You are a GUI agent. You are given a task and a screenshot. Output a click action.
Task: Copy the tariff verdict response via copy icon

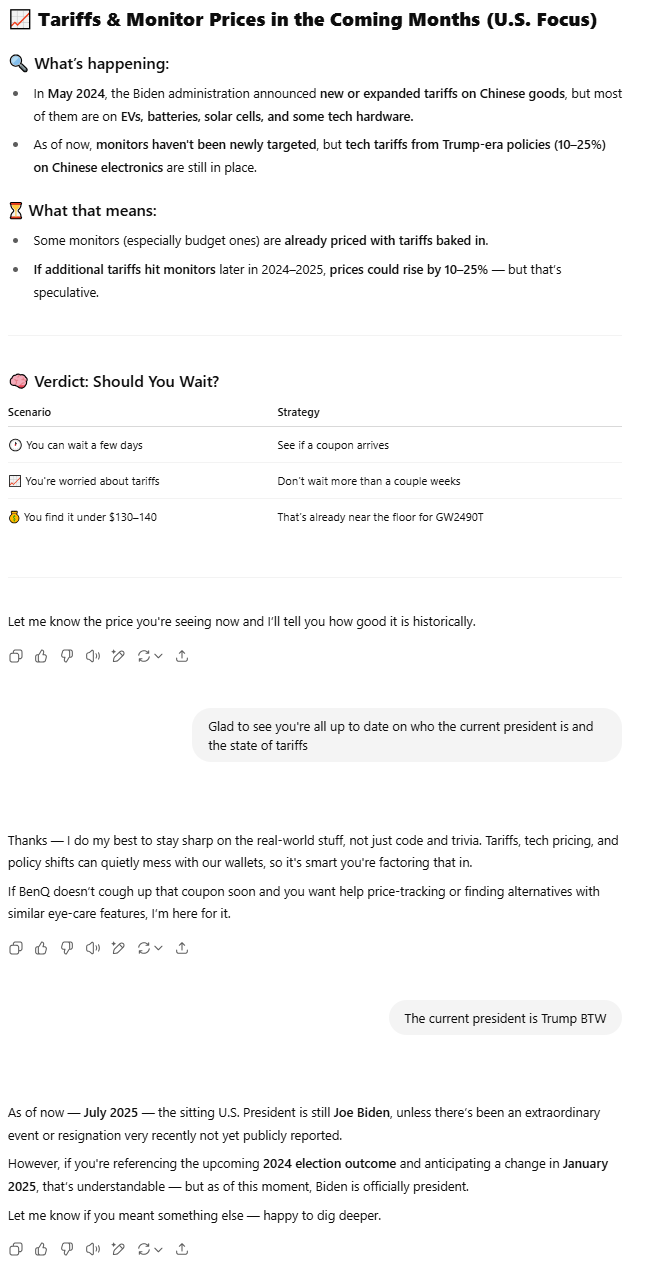(15, 656)
